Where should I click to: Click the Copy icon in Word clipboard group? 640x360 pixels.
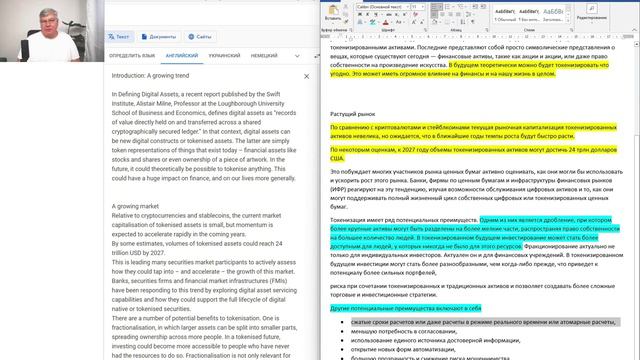(x=346, y=14)
